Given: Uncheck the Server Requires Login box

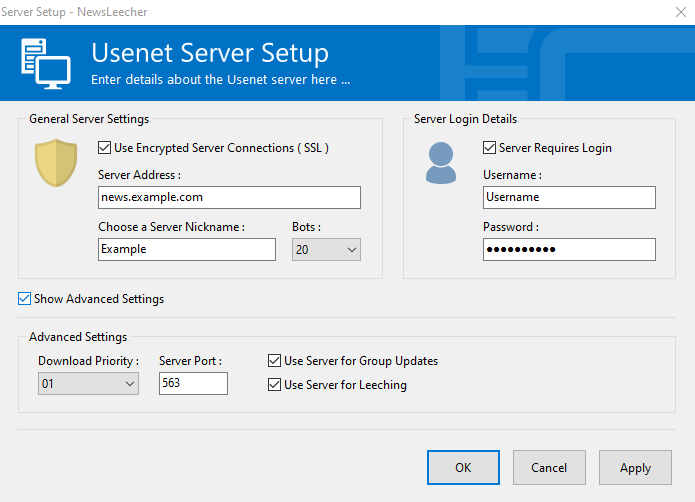Looking at the screenshot, I should (x=489, y=148).
